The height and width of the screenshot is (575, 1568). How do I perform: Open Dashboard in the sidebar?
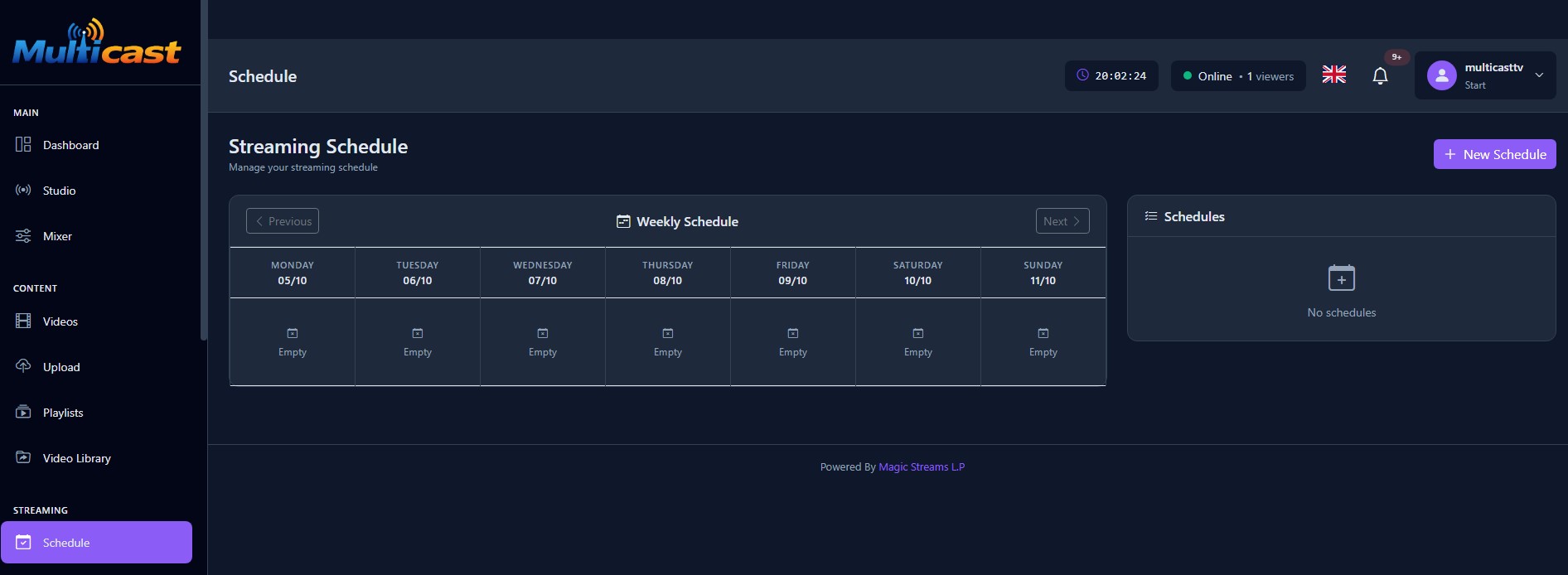[97, 145]
